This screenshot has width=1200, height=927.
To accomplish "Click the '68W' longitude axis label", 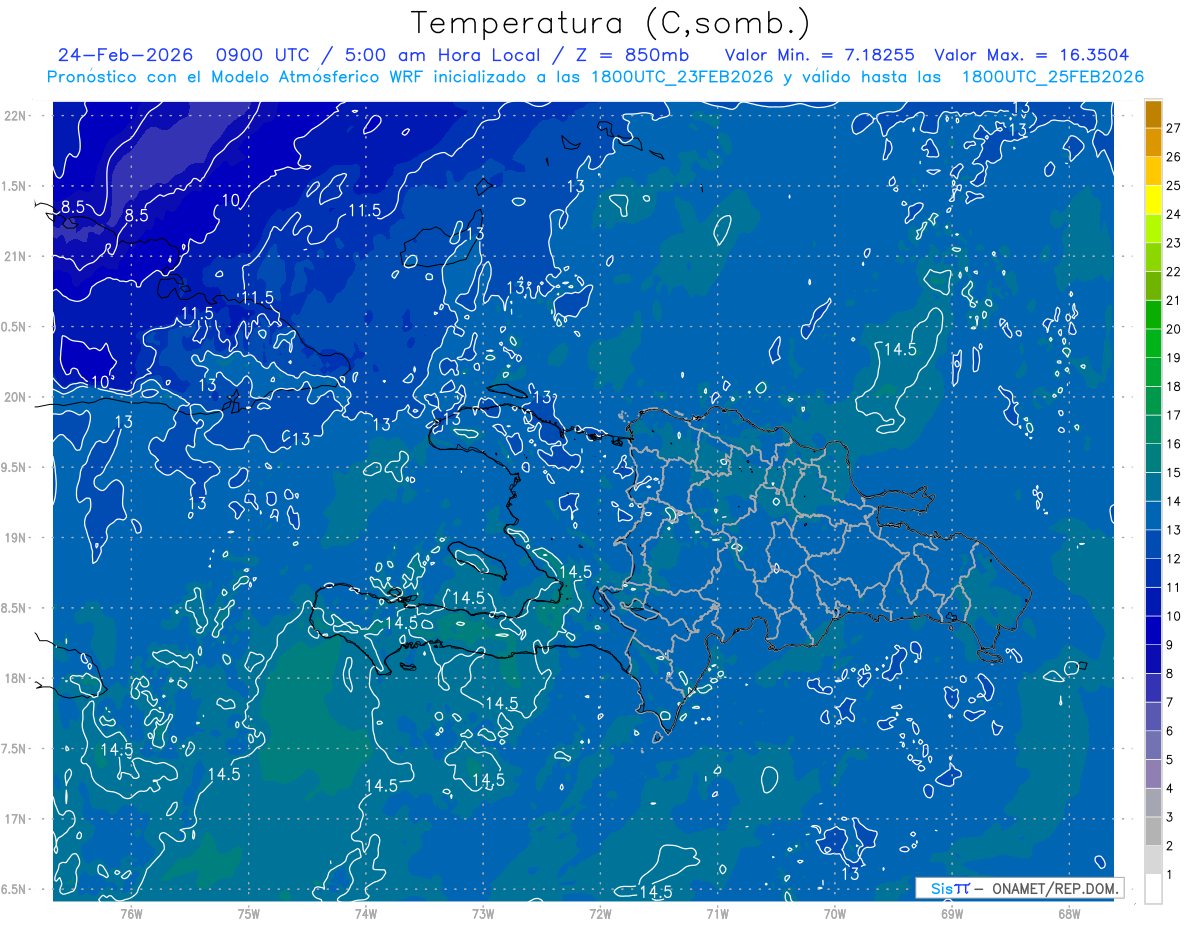I will coord(1069,913).
